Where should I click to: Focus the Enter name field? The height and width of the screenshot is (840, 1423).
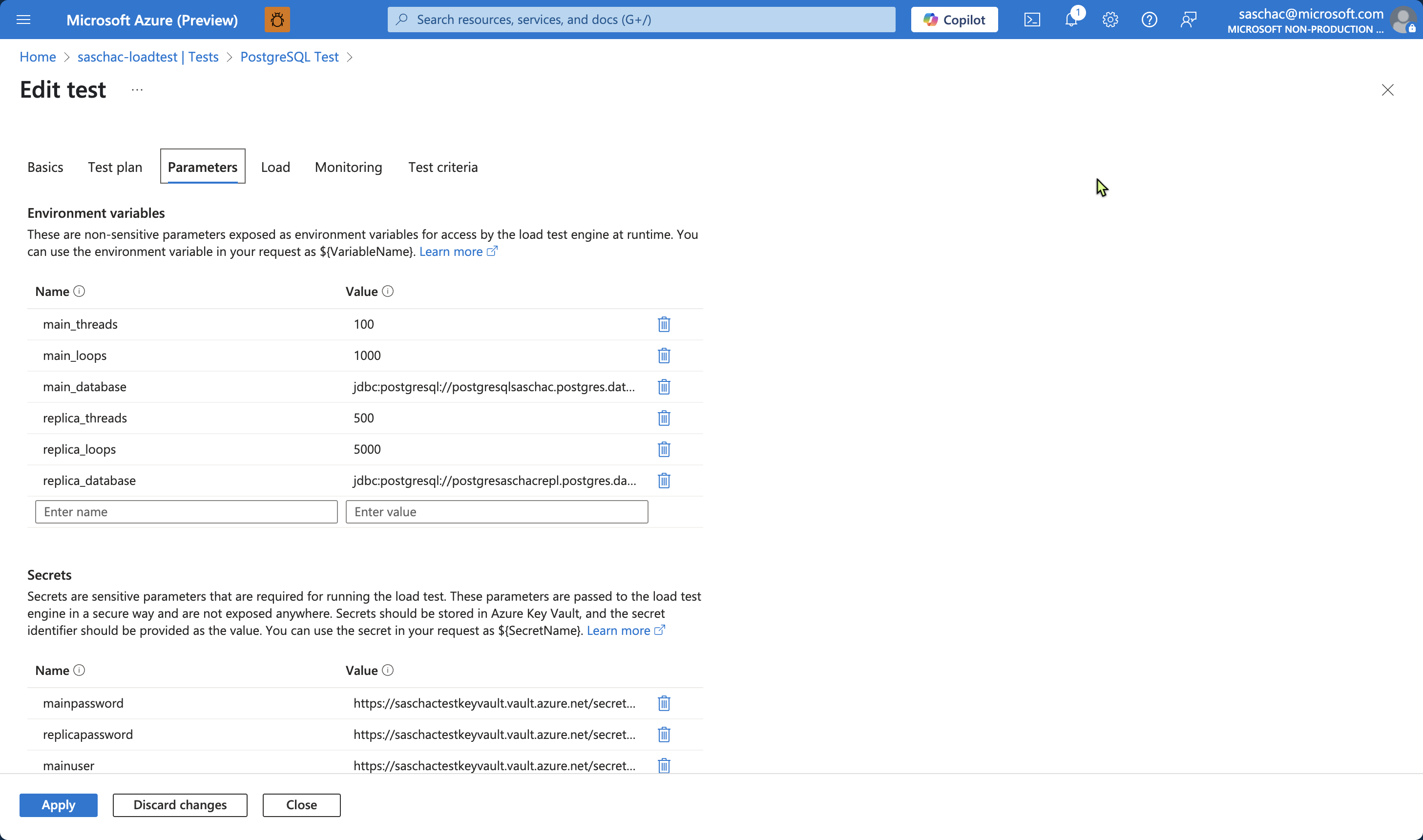(x=186, y=512)
